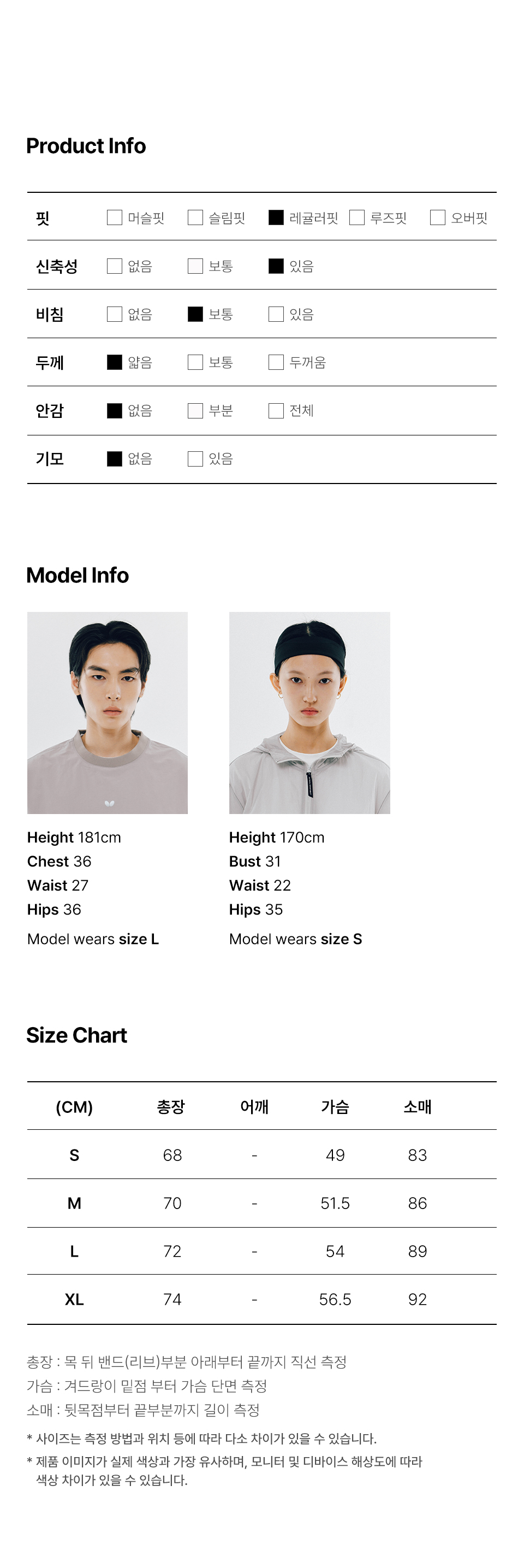Viewport: 524px width, 1568px height.
Task: Click the filled 있음 box in 신축성 row
Action: [276, 266]
